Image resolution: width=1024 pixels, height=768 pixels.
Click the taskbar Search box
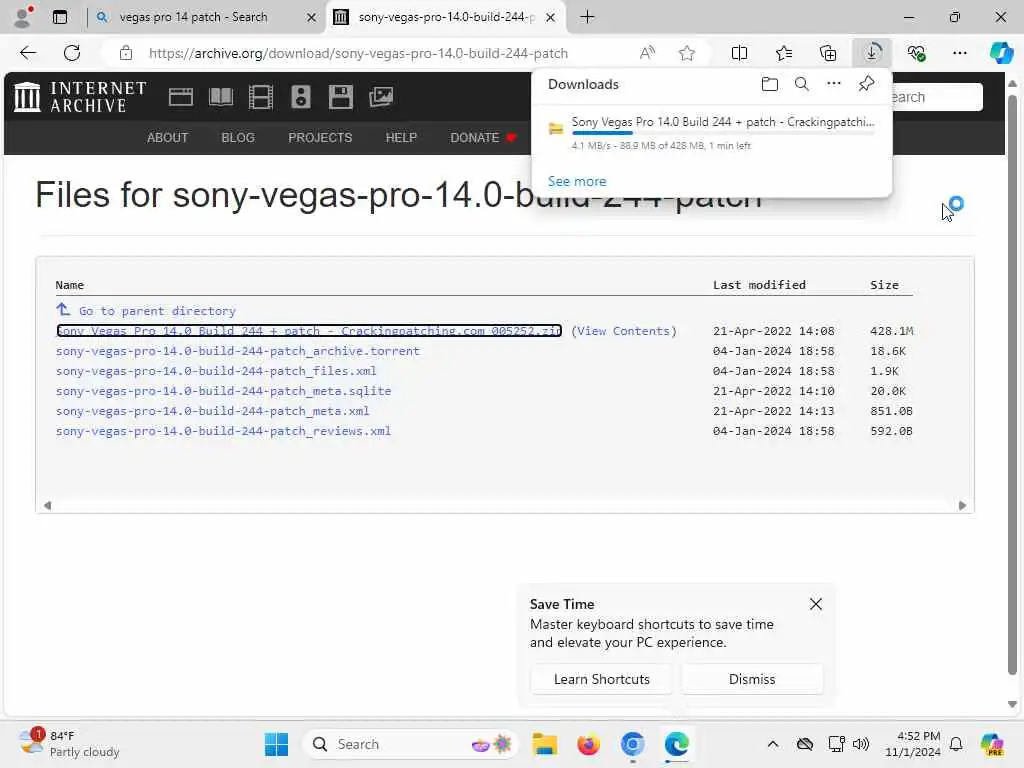click(411, 744)
